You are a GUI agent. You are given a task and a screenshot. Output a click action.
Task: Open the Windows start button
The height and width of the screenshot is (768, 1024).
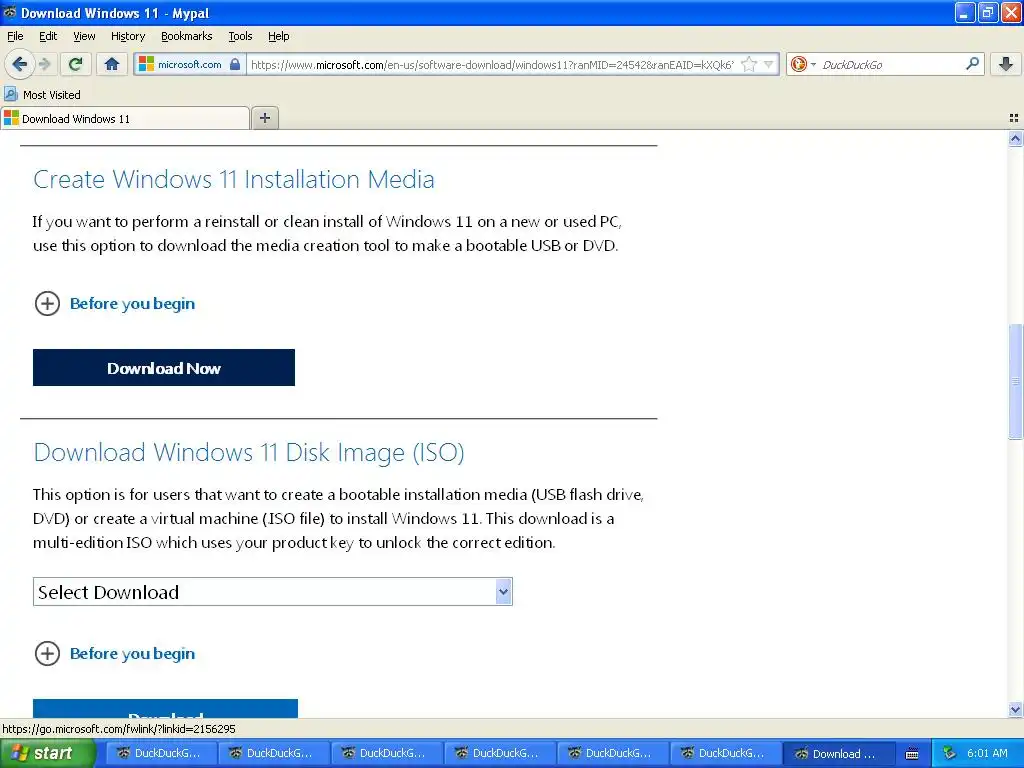point(47,753)
